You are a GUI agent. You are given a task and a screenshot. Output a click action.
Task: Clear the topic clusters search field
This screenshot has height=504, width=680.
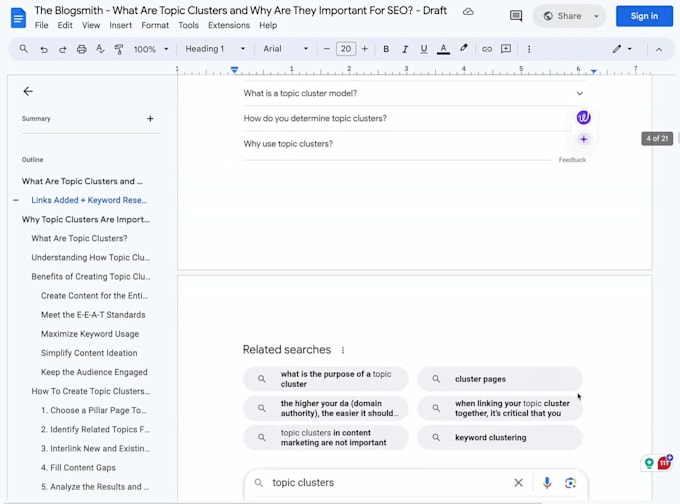pyautogui.click(x=518, y=483)
